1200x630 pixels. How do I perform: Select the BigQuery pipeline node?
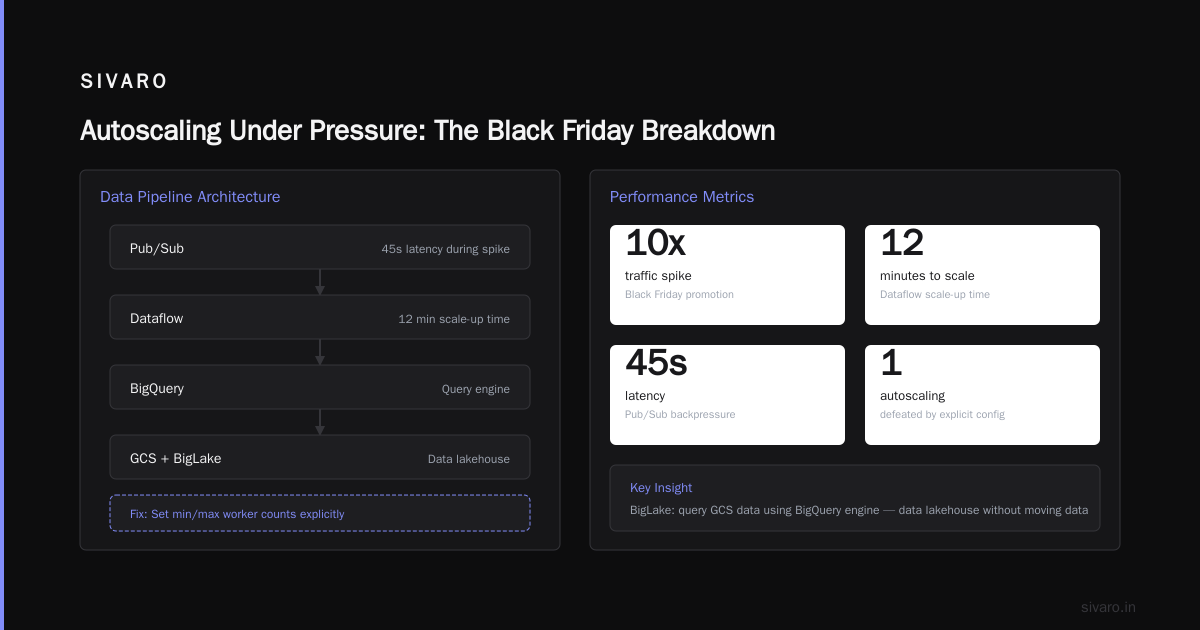[x=320, y=387]
